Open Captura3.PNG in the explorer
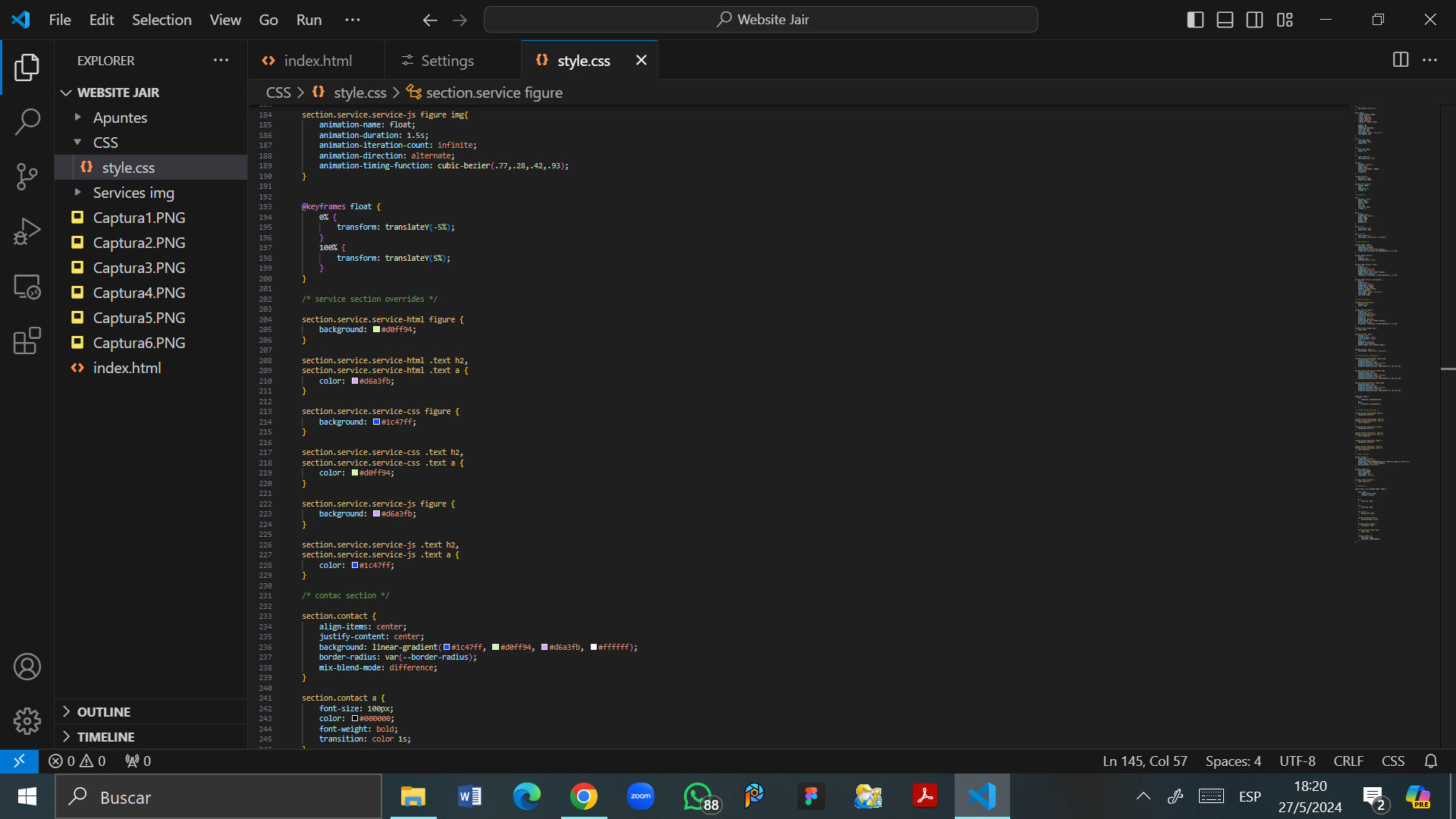 [139, 268]
